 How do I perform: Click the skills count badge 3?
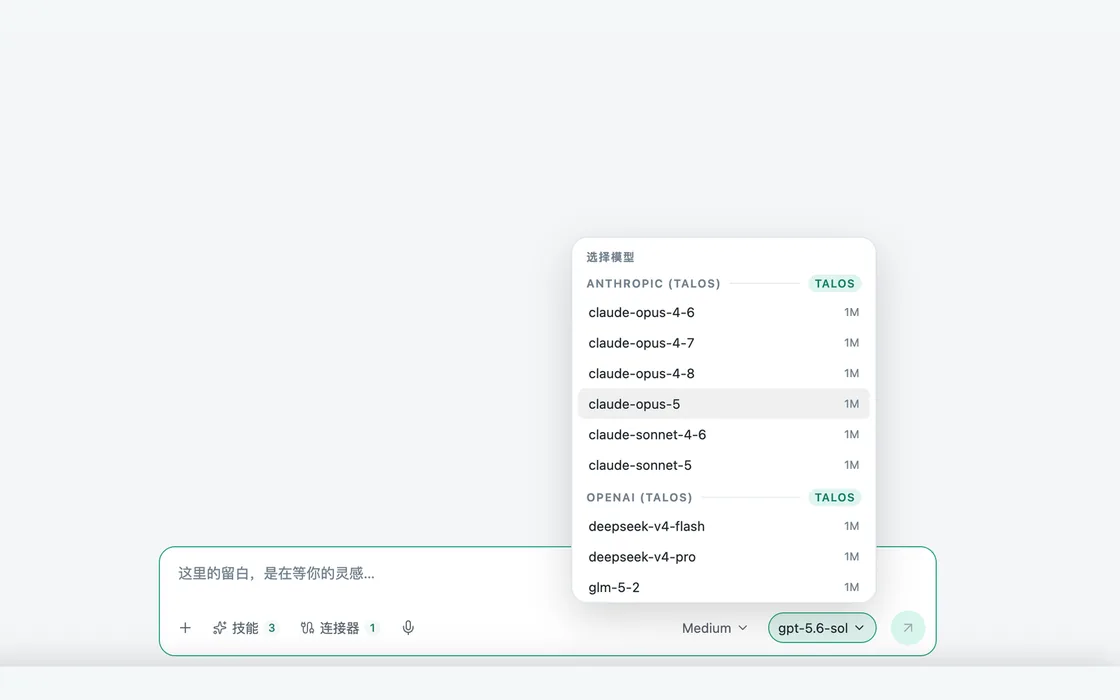tap(271, 628)
